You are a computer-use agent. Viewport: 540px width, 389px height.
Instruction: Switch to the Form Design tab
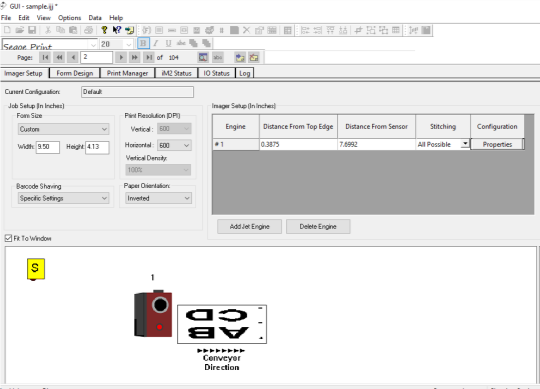[x=75, y=73]
